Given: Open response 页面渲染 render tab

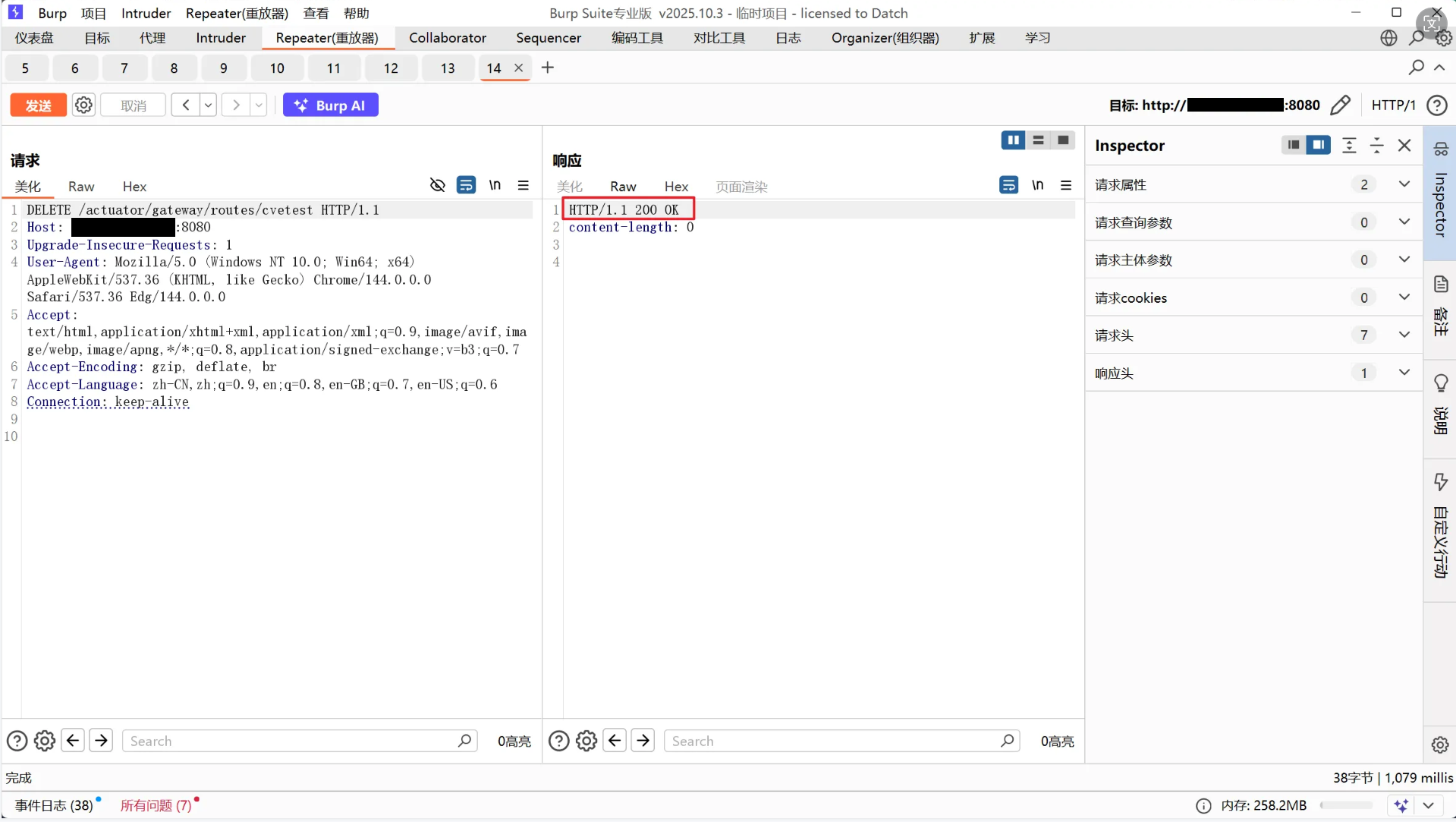Looking at the screenshot, I should pos(741,187).
